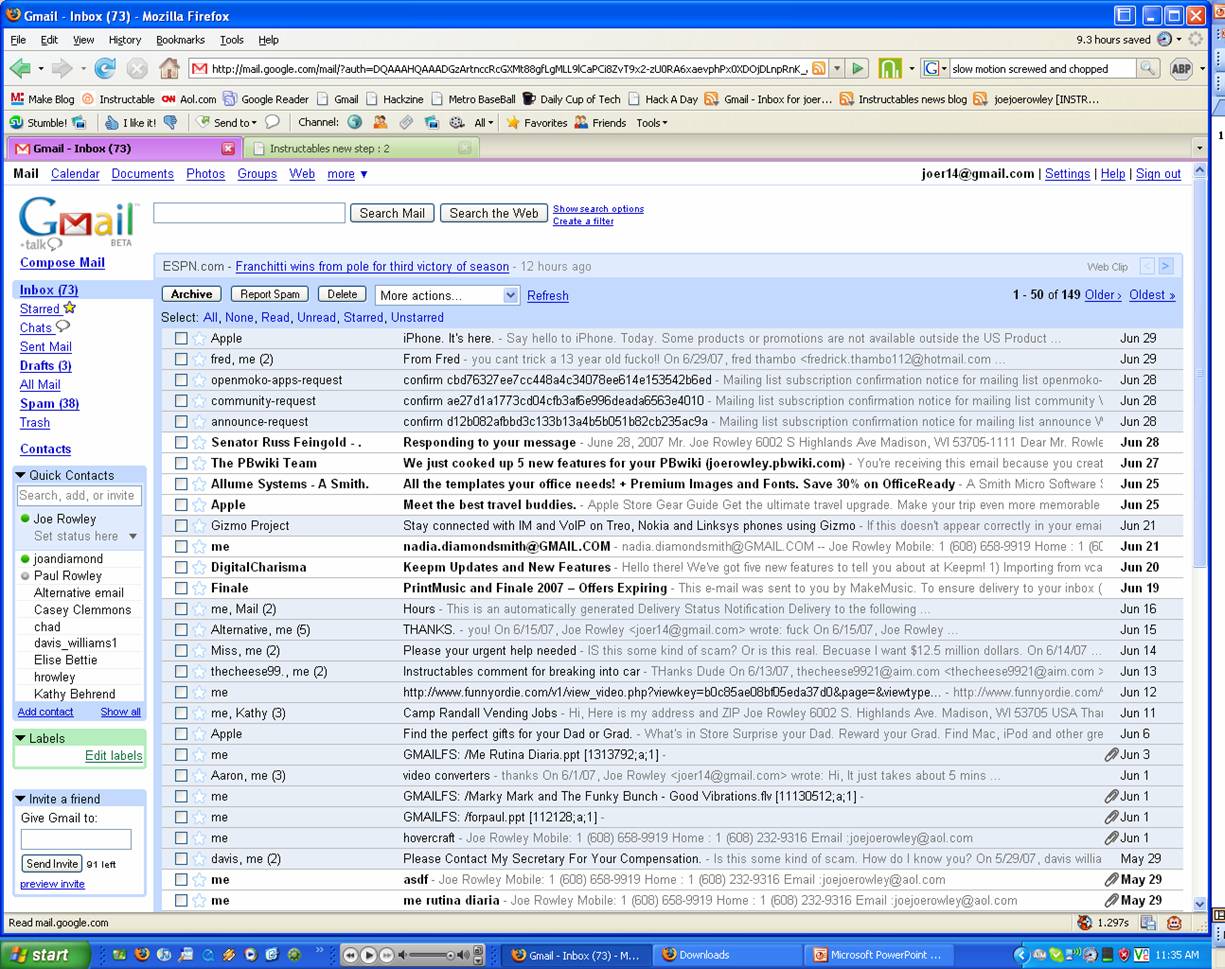Viewport: 1225px width, 969px height.
Task: Give a thumbs-down with the dislike icon
Action: (172, 122)
